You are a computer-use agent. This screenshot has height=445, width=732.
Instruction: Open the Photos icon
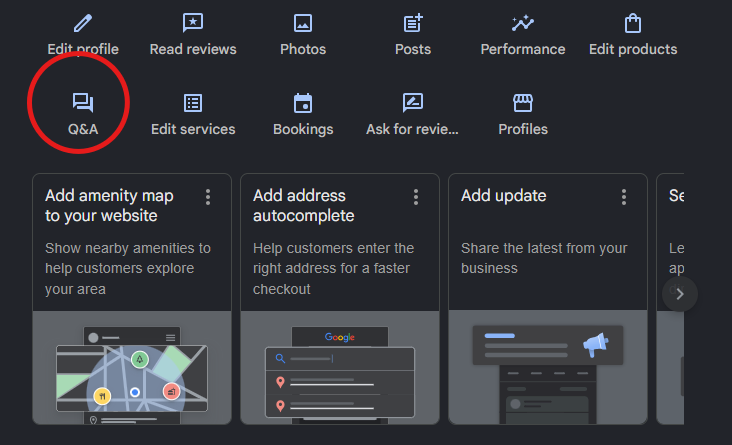click(303, 23)
